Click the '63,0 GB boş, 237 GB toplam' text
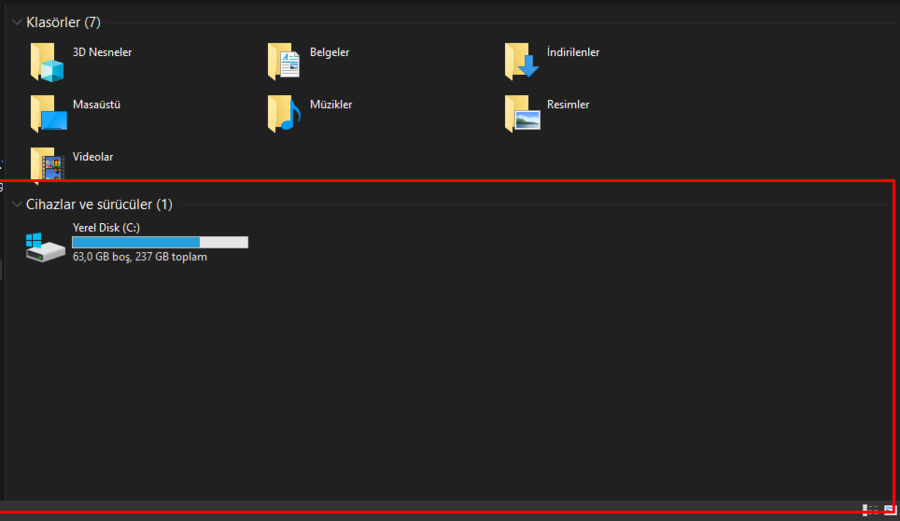Viewport: 900px width, 521px height. pos(139,257)
